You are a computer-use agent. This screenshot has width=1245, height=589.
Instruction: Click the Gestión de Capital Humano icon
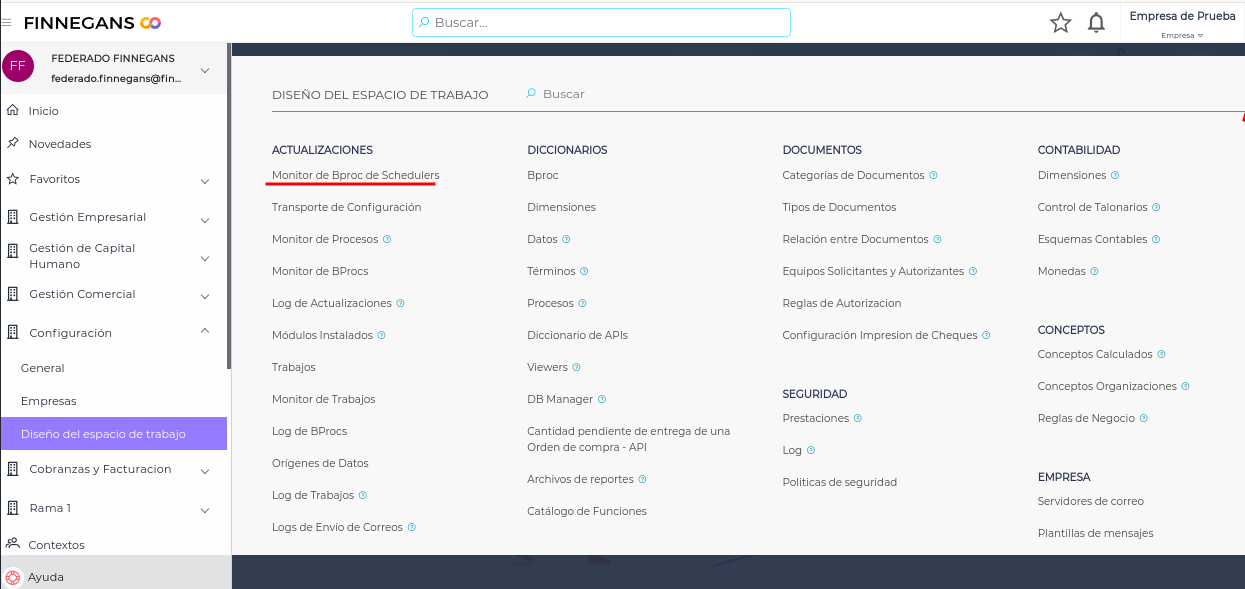(12, 250)
